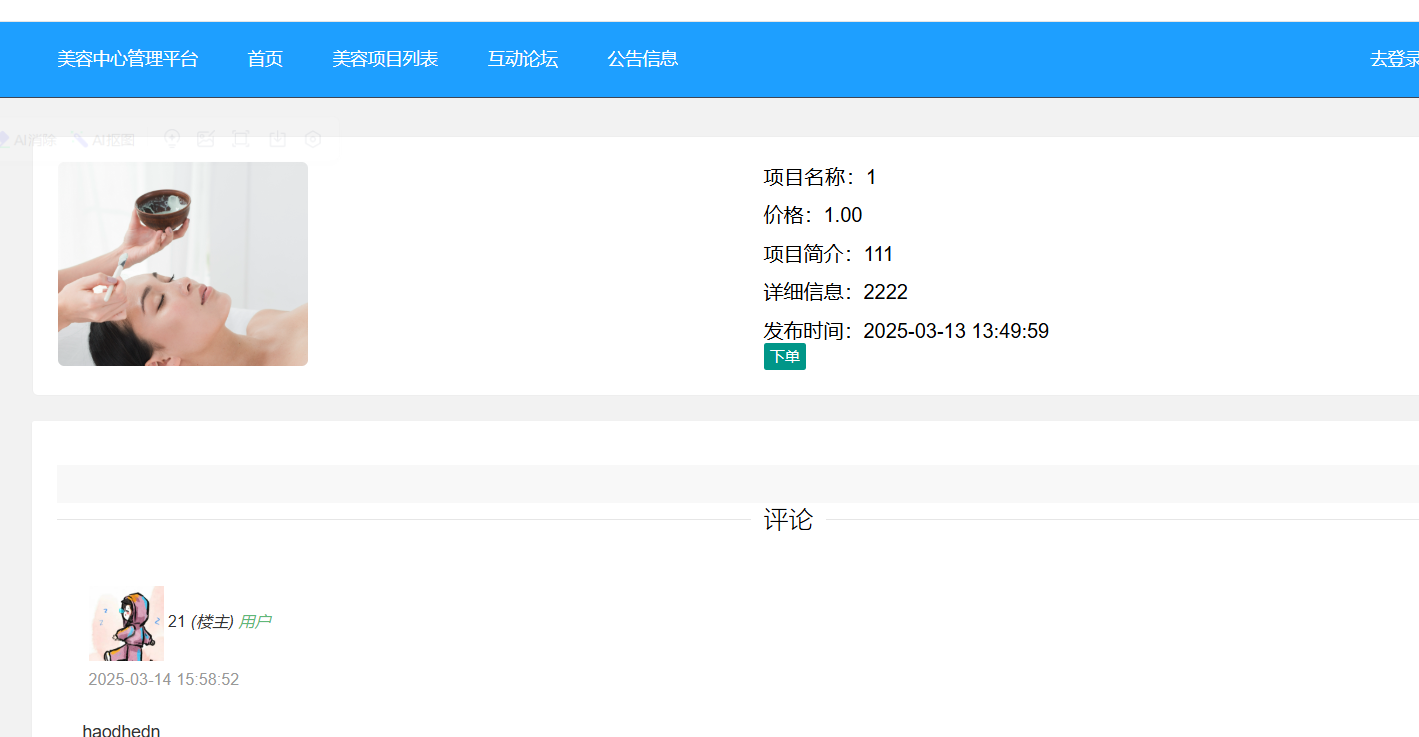Open 公告信息 from the top navigation
This screenshot has width=1419, height=737.
pos(642,59)
